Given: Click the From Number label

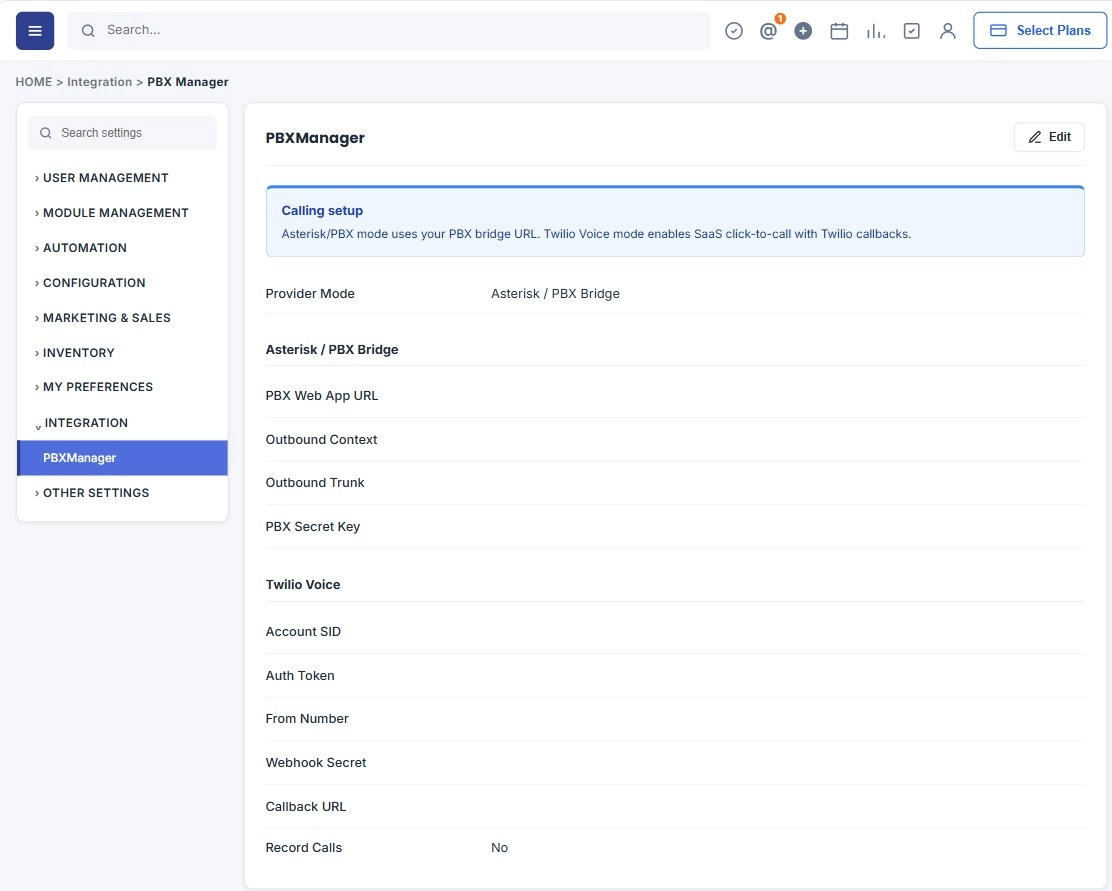Looking at the screenshot, I should click(307, 719).
